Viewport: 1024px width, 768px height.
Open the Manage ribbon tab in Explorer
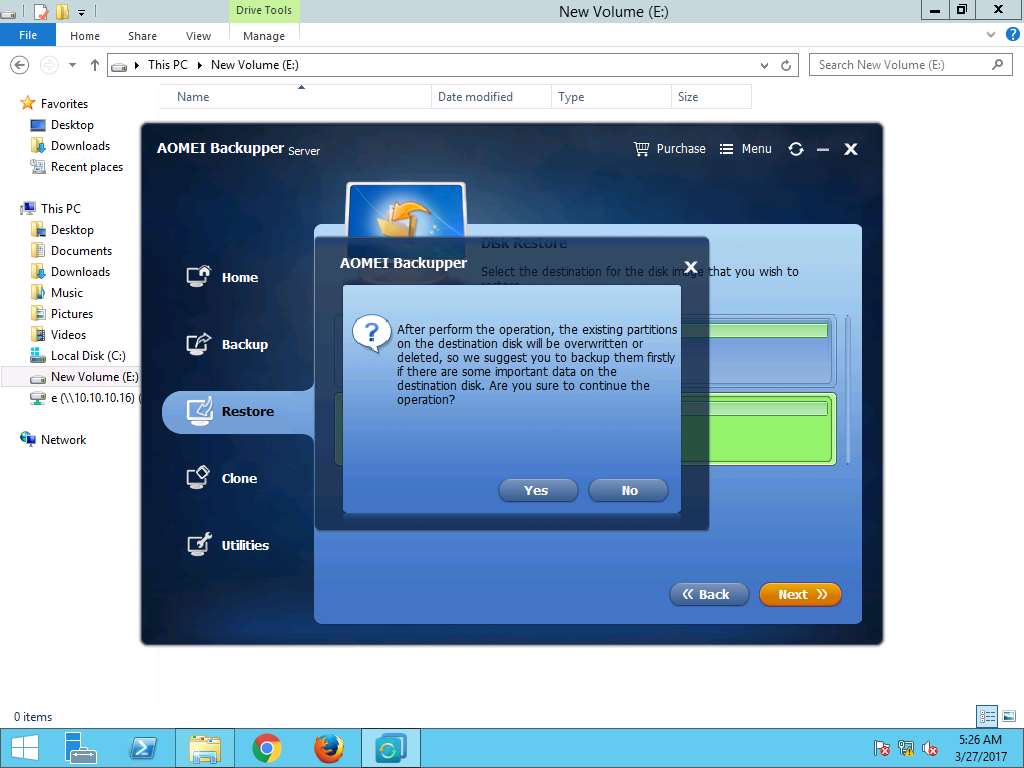264,36
